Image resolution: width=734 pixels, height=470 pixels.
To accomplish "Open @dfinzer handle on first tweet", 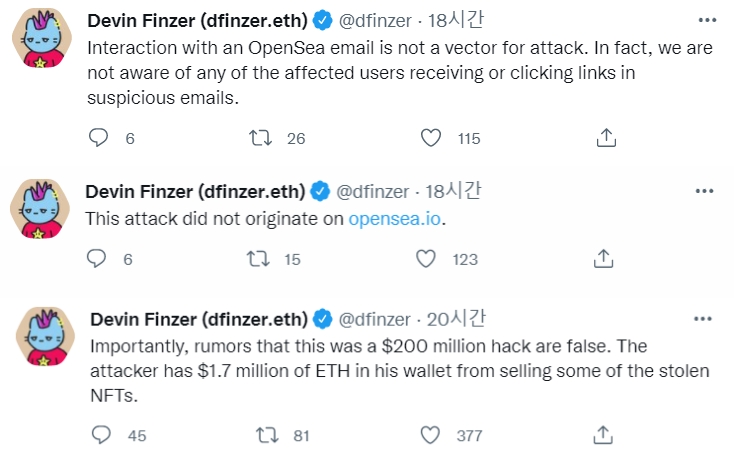I will coord(375,21).
